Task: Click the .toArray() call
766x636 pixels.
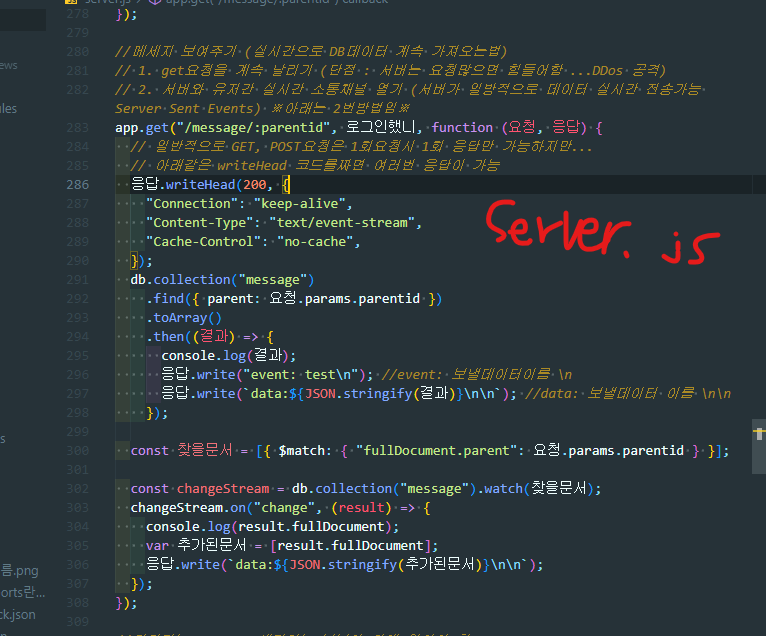Action: pyautogui.click(x=184, y=318)
